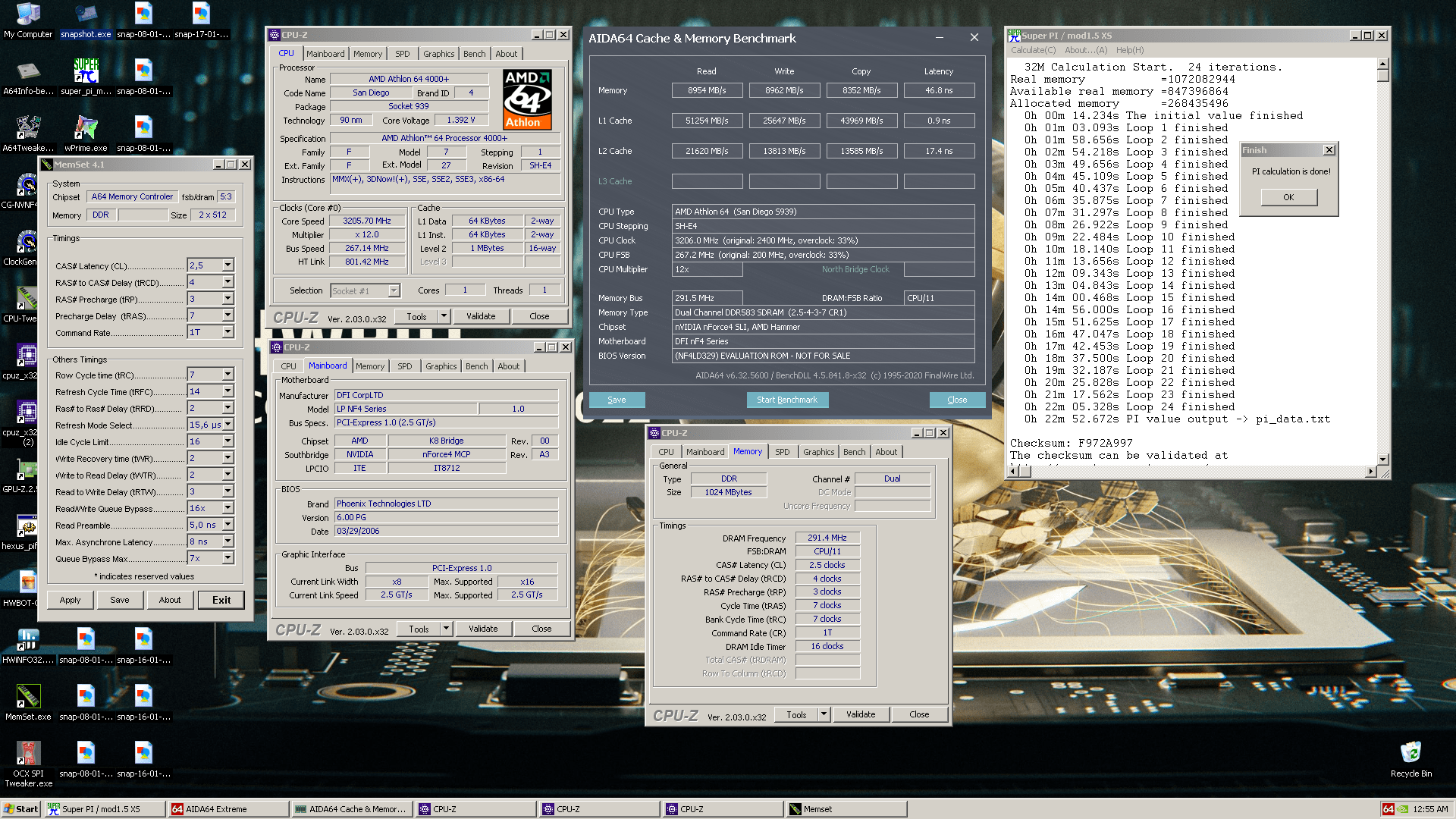Image resolution: width=1456 pixels, height=819 pixels.
Task: Click the AIDA64 tray icon in the system tray
Action: (1388, 809)
